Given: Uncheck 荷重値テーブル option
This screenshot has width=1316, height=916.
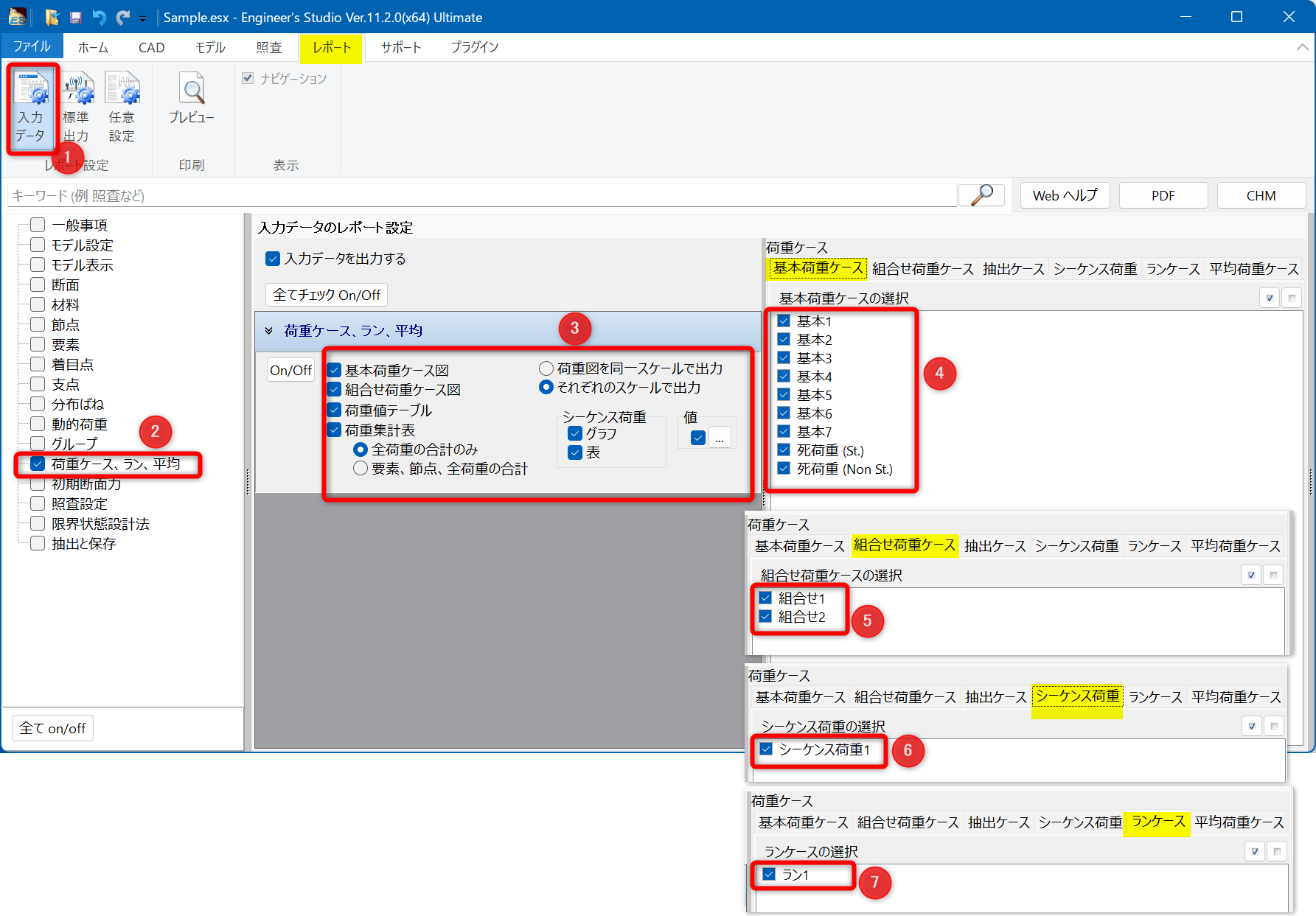Looking at the screenshot, I should coord(334,410).
